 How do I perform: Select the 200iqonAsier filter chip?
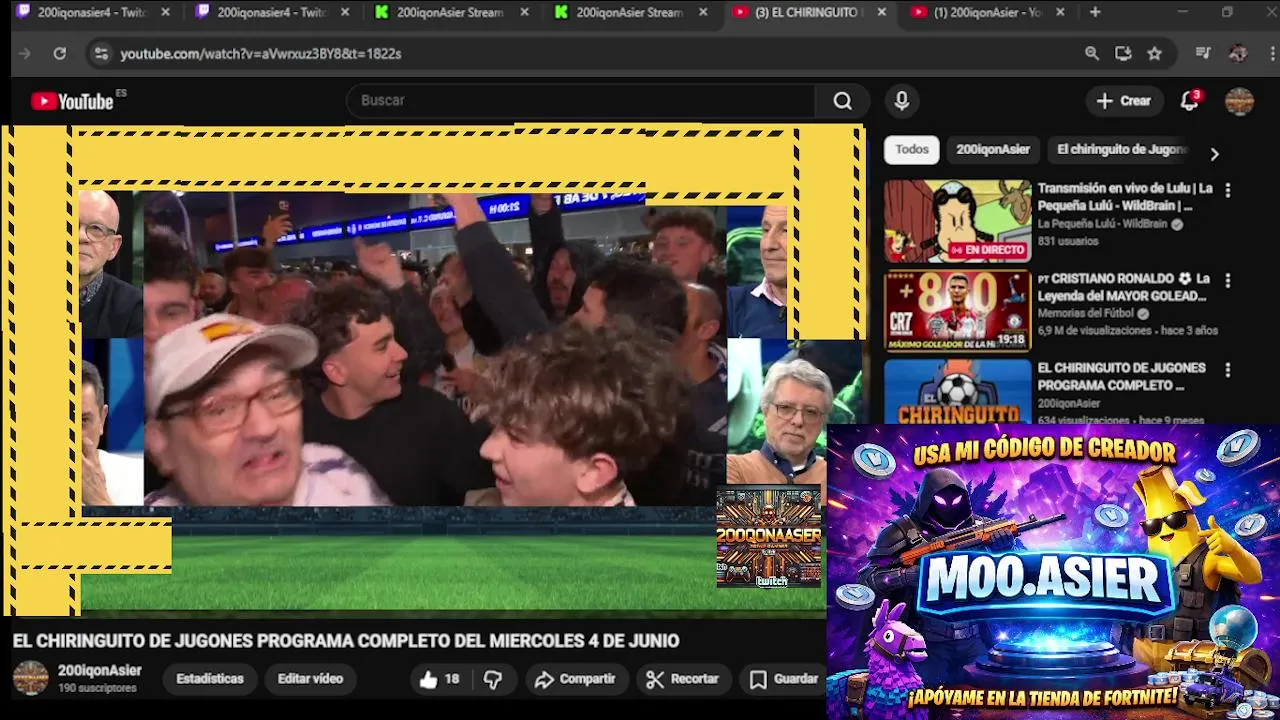993,150
